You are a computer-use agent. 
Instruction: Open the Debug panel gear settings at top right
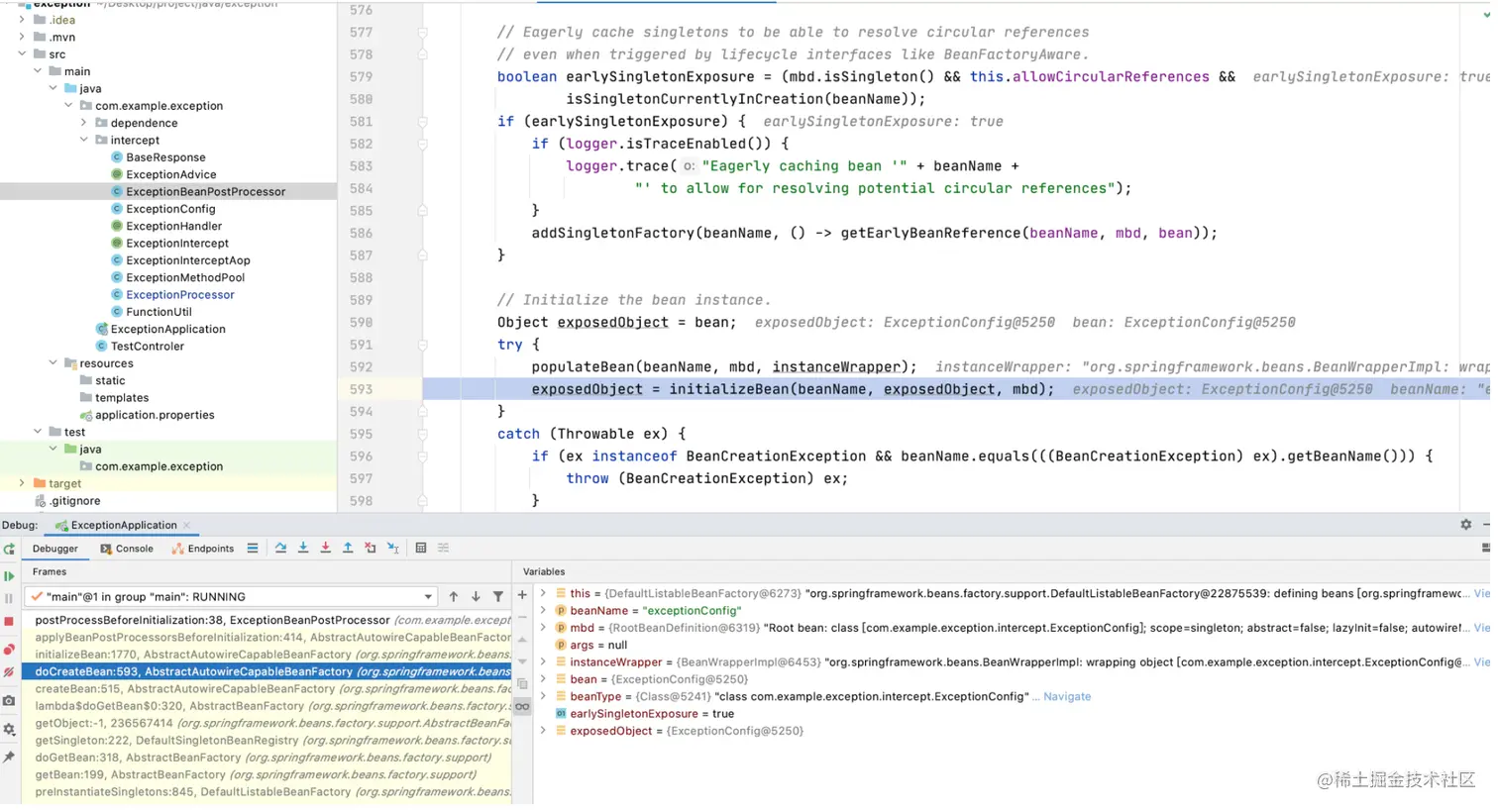(x=1466, y=525)
